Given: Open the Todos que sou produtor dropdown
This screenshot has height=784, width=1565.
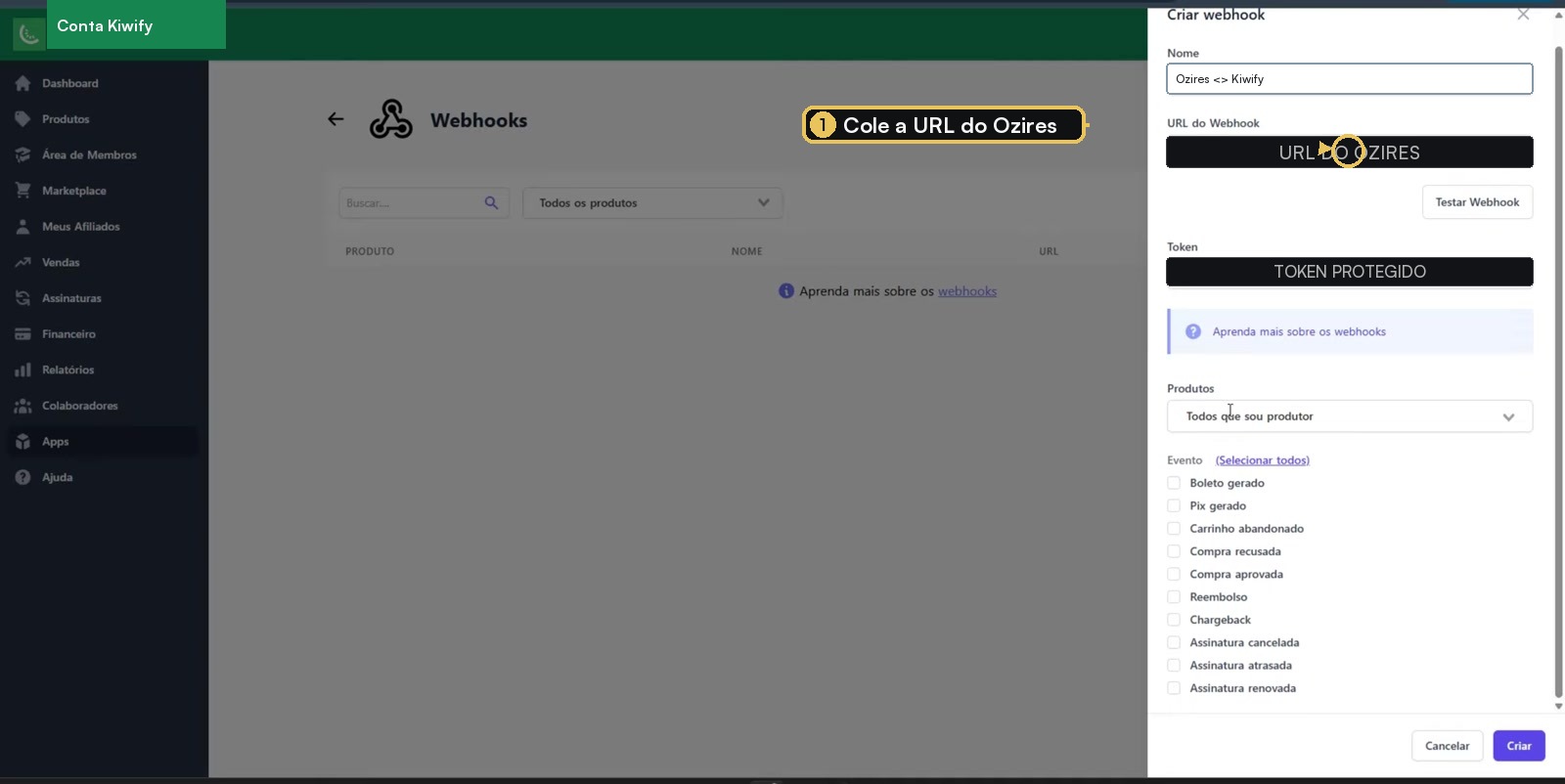Looking at the screenshot, I should [1349, 416].
